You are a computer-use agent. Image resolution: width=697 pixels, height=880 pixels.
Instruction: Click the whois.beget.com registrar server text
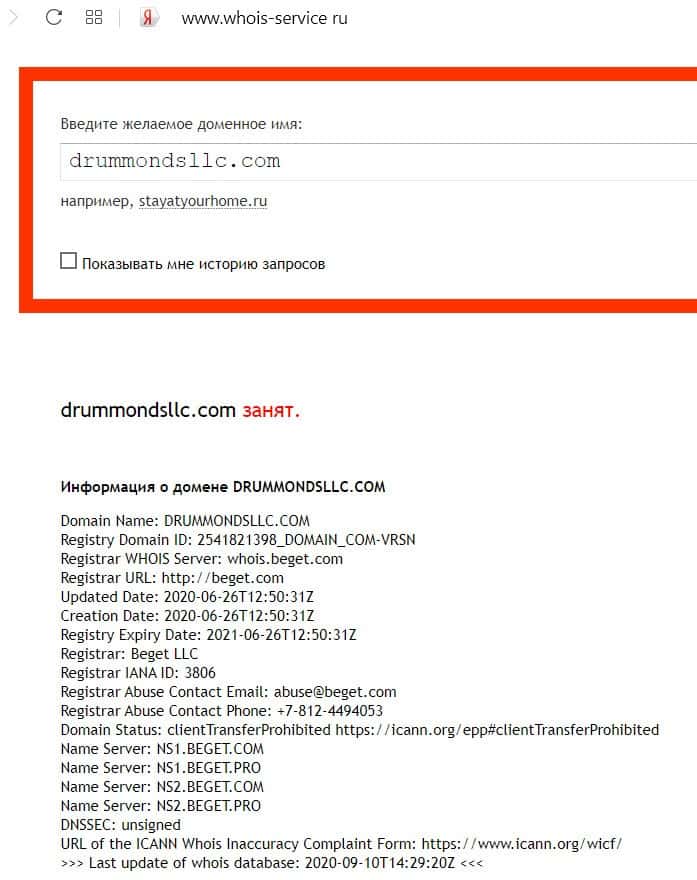[x=285, y=559]
